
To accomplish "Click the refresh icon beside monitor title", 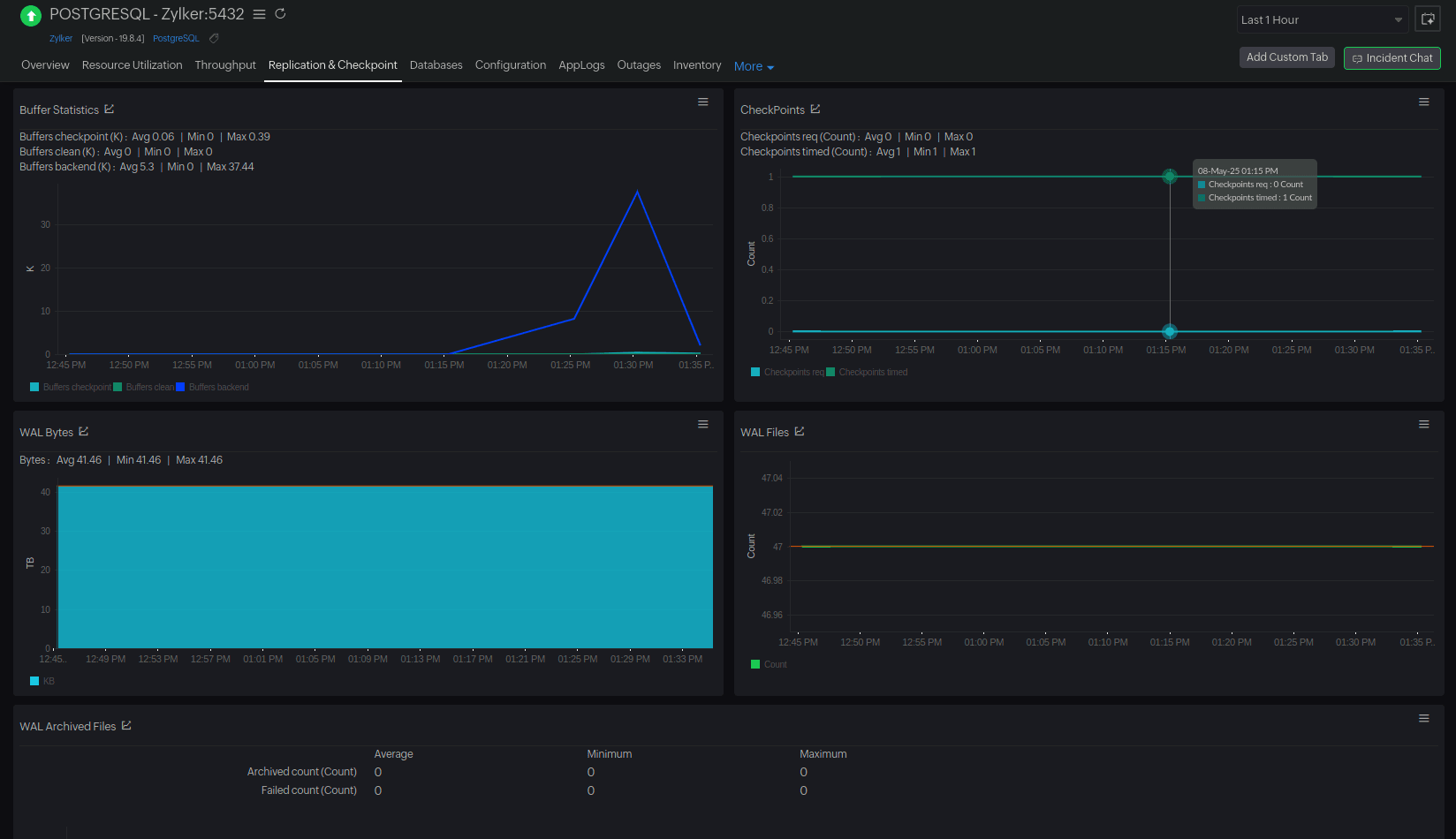I will (280, 14).
